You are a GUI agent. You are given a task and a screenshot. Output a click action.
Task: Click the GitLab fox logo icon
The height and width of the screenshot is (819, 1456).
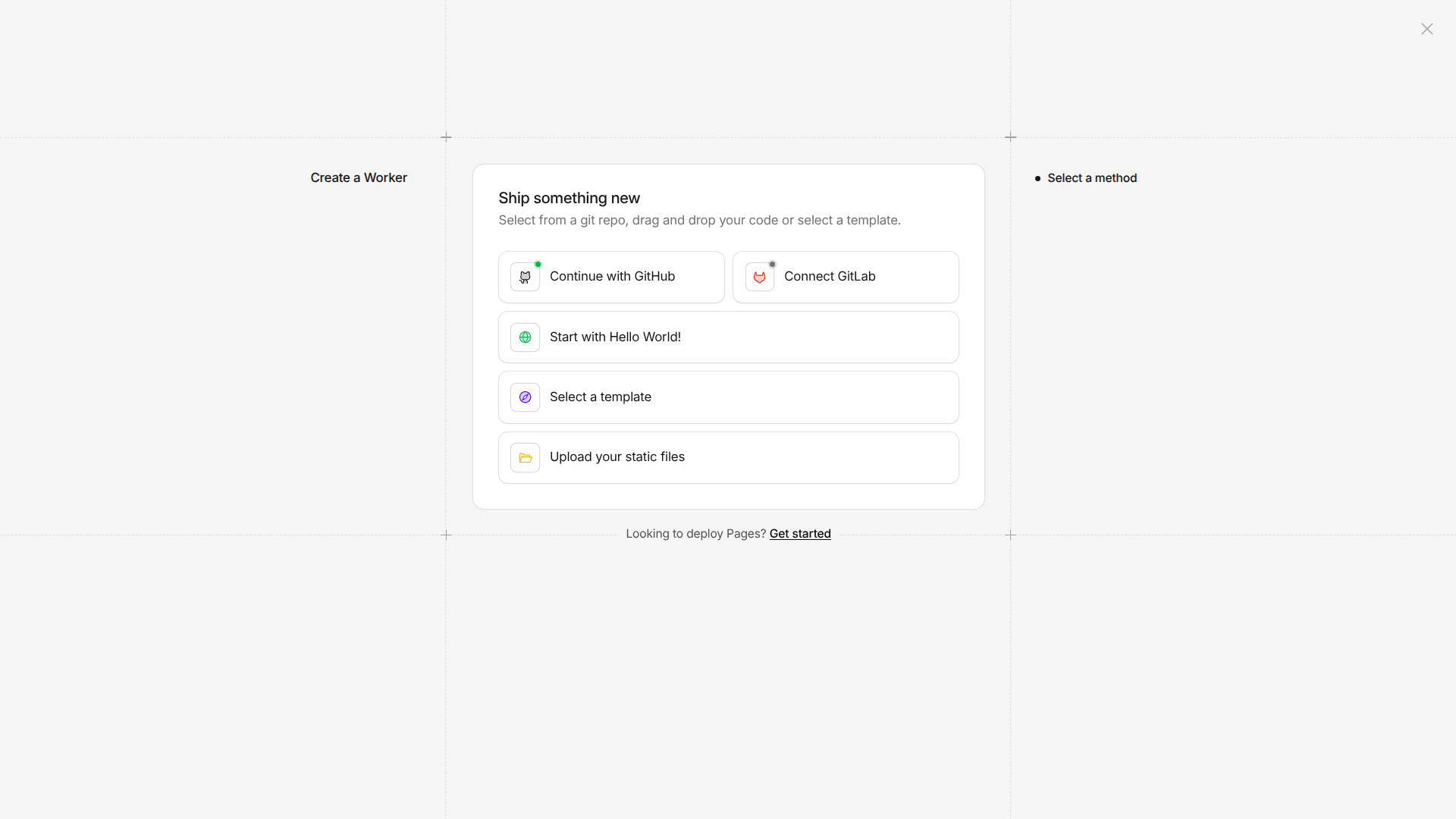click(759, 278)
